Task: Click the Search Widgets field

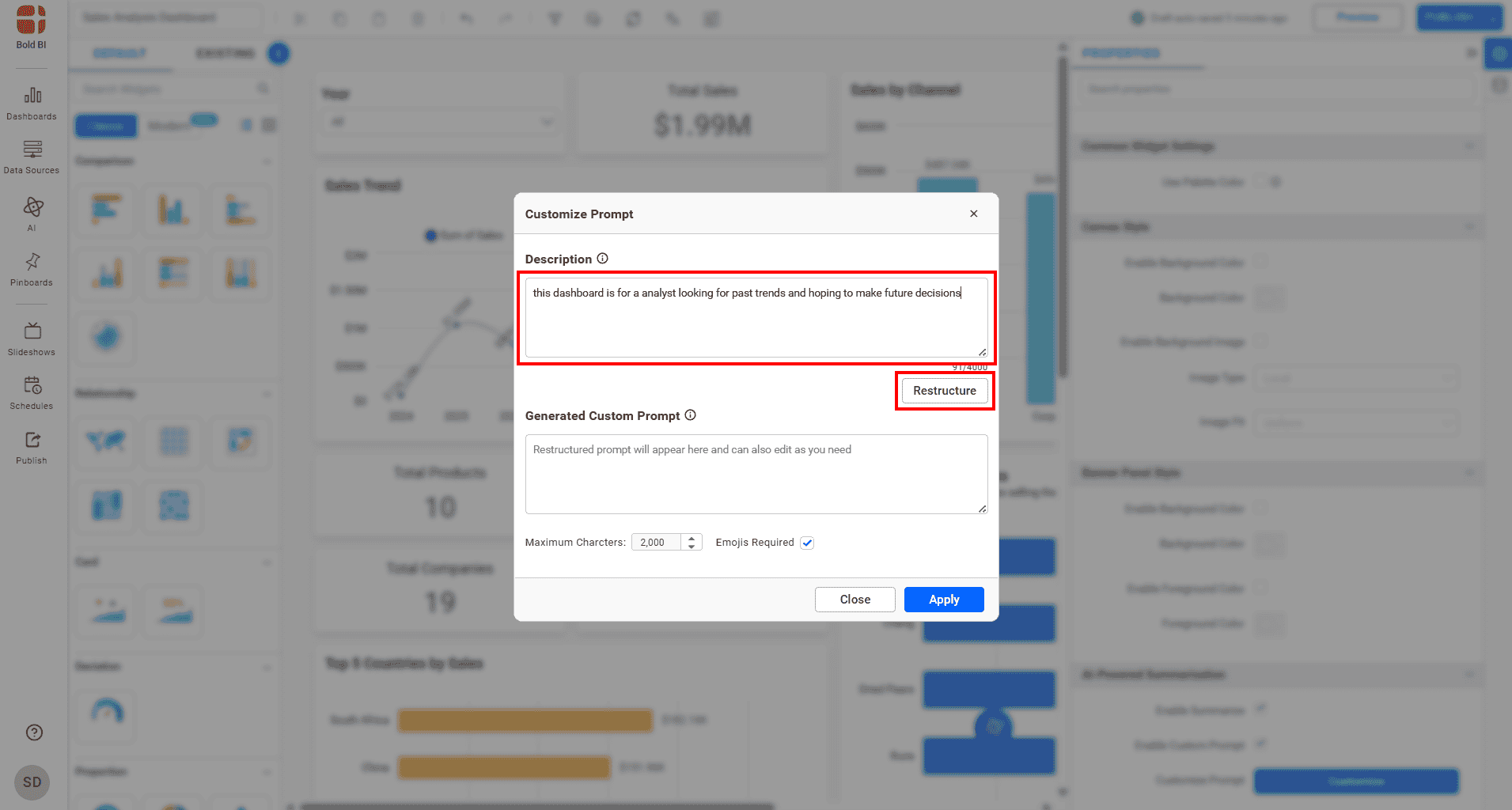Action: [x=176, y=89]
